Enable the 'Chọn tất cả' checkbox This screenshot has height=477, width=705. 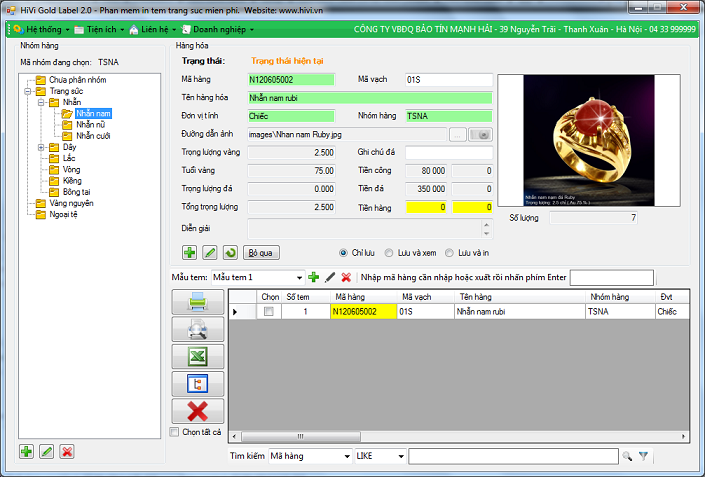point(175,432)
